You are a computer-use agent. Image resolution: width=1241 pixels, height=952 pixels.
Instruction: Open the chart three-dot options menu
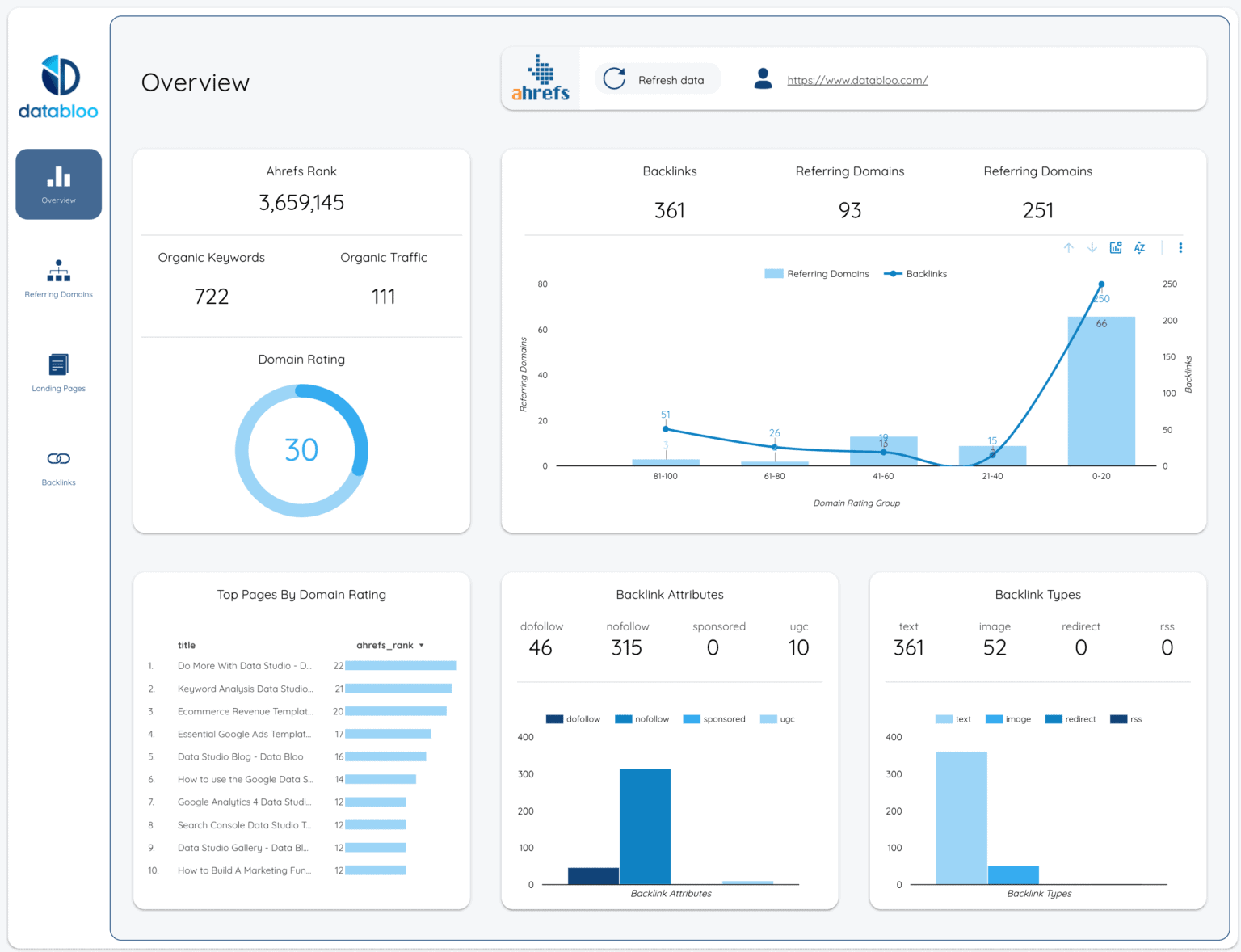click(x=1180, y=248)
